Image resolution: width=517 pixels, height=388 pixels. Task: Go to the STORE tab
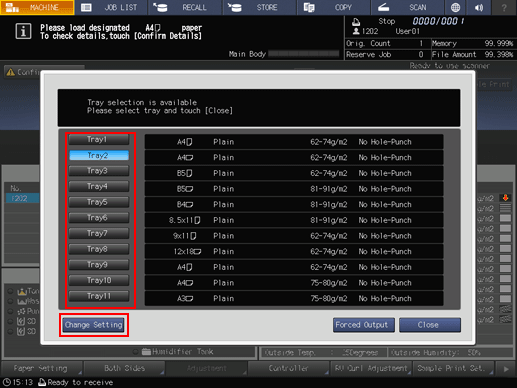click(x=260, y=7)
